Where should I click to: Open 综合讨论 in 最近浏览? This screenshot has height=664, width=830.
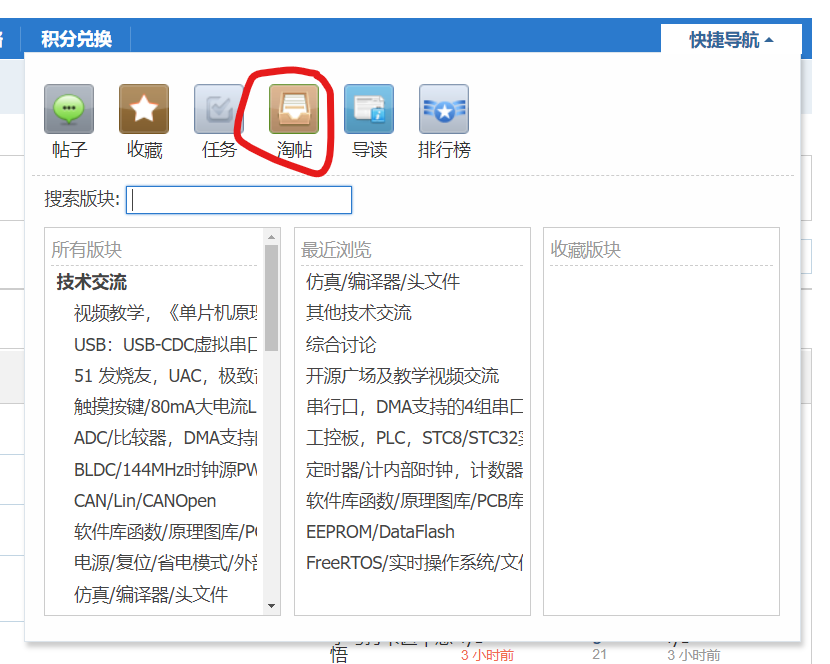point(341,345)
